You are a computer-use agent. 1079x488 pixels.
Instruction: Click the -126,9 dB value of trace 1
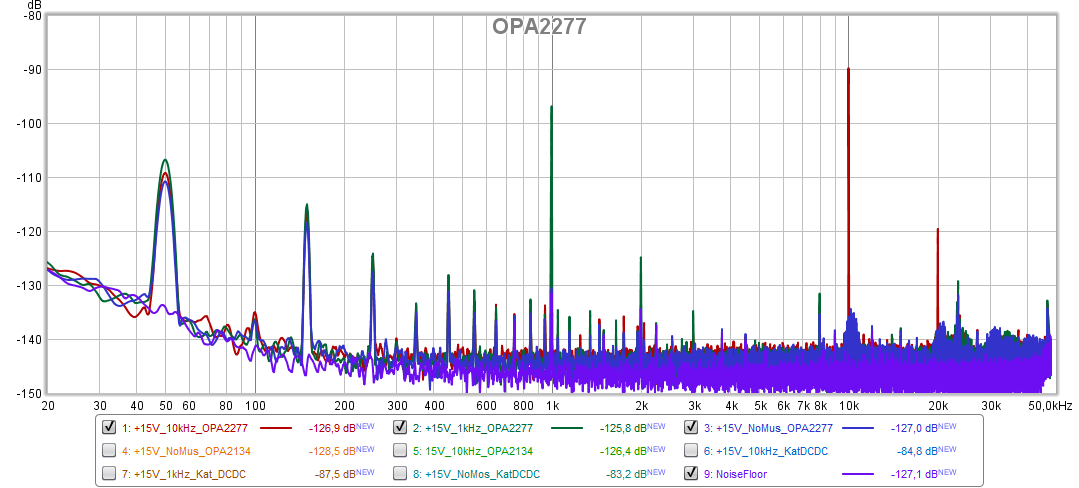[332, 428]
